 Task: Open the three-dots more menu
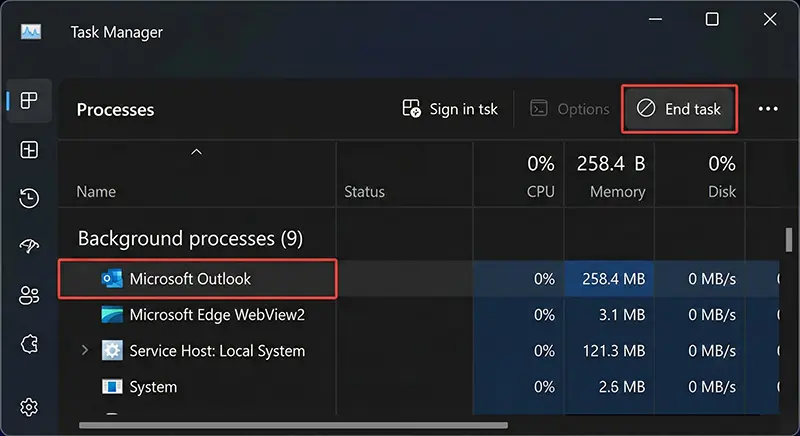coord(768,109)
